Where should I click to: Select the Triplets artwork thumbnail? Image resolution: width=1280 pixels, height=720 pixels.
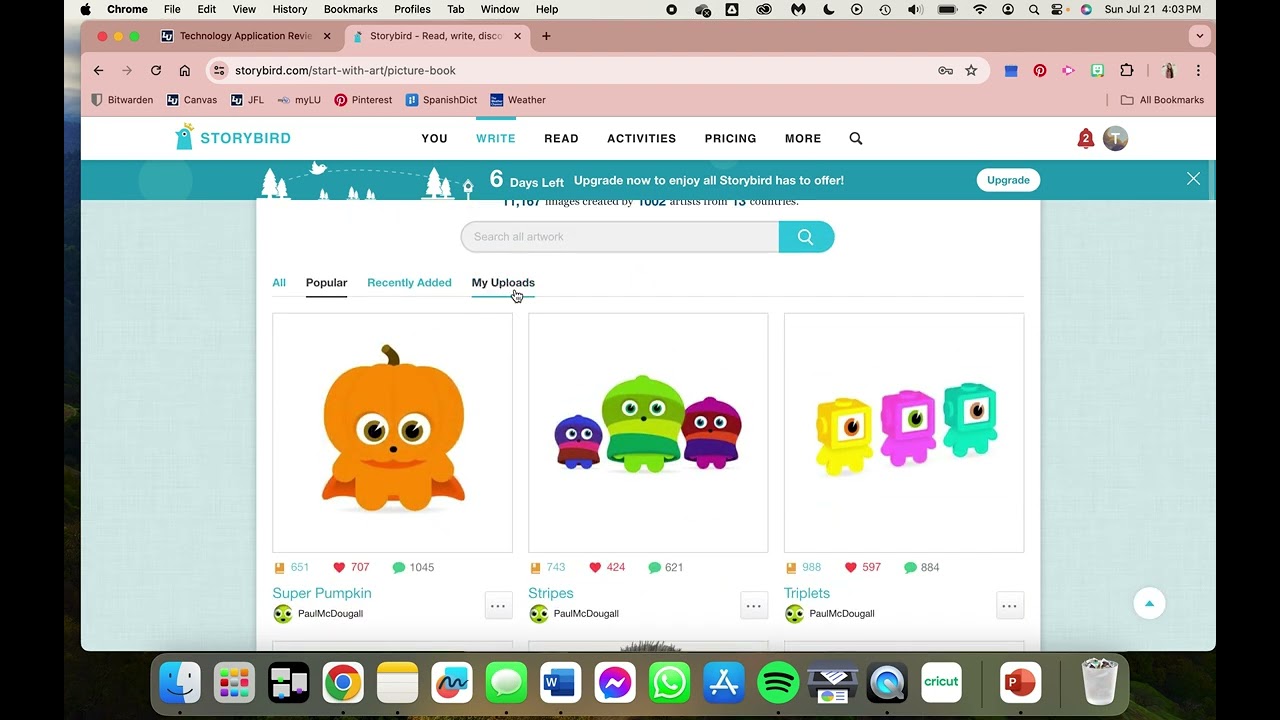904,433
